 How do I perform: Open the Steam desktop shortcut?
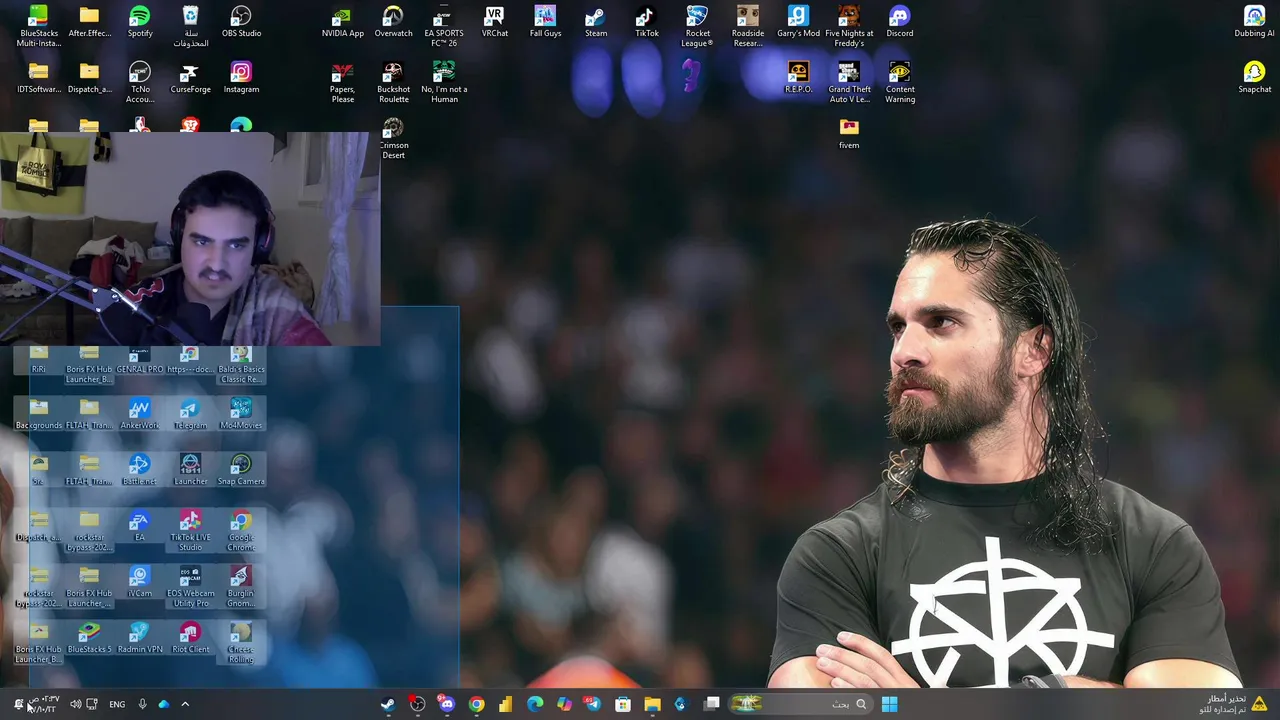pos(596,22)
